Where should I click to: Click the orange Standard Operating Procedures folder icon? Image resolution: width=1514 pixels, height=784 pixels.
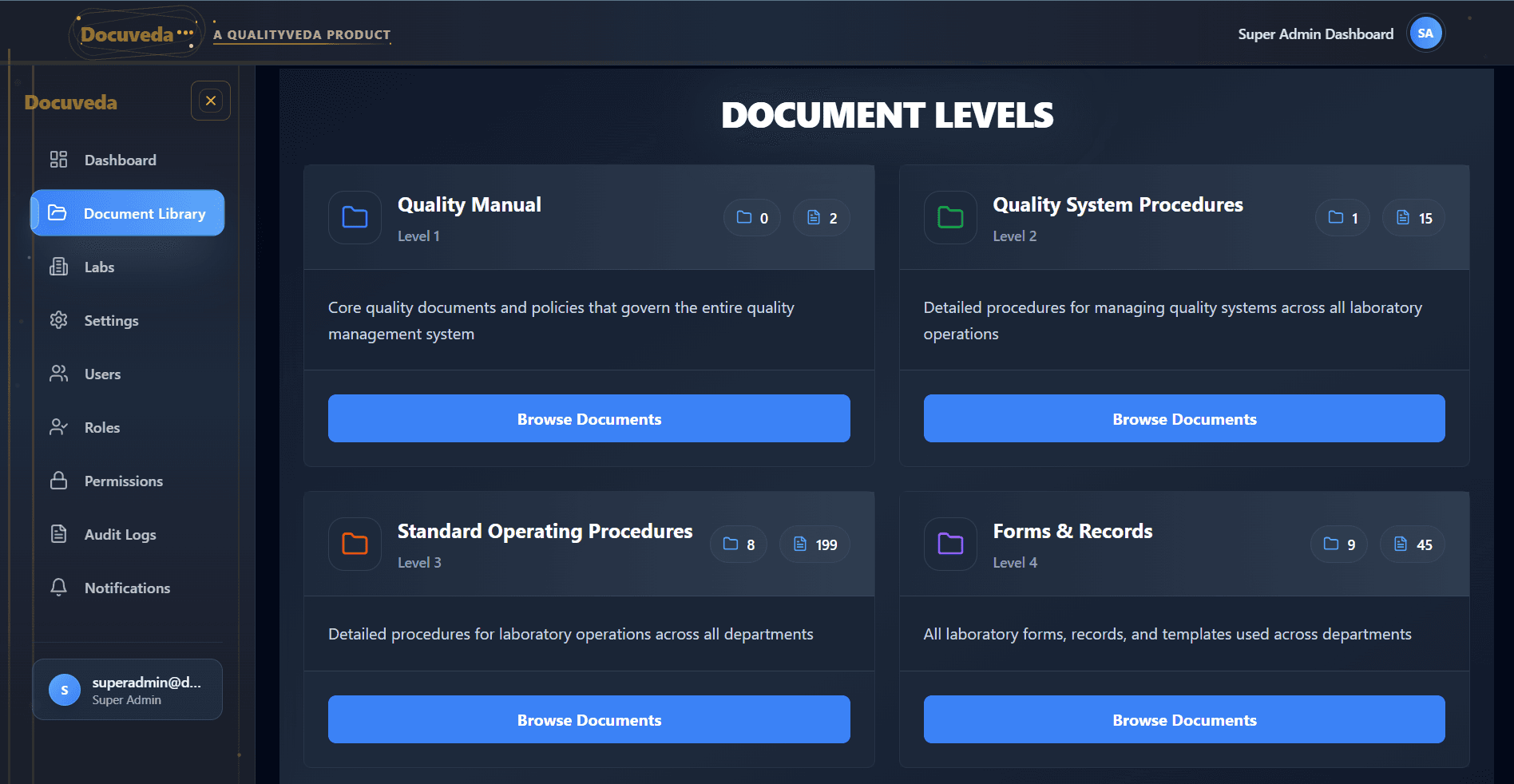point(354,544)
